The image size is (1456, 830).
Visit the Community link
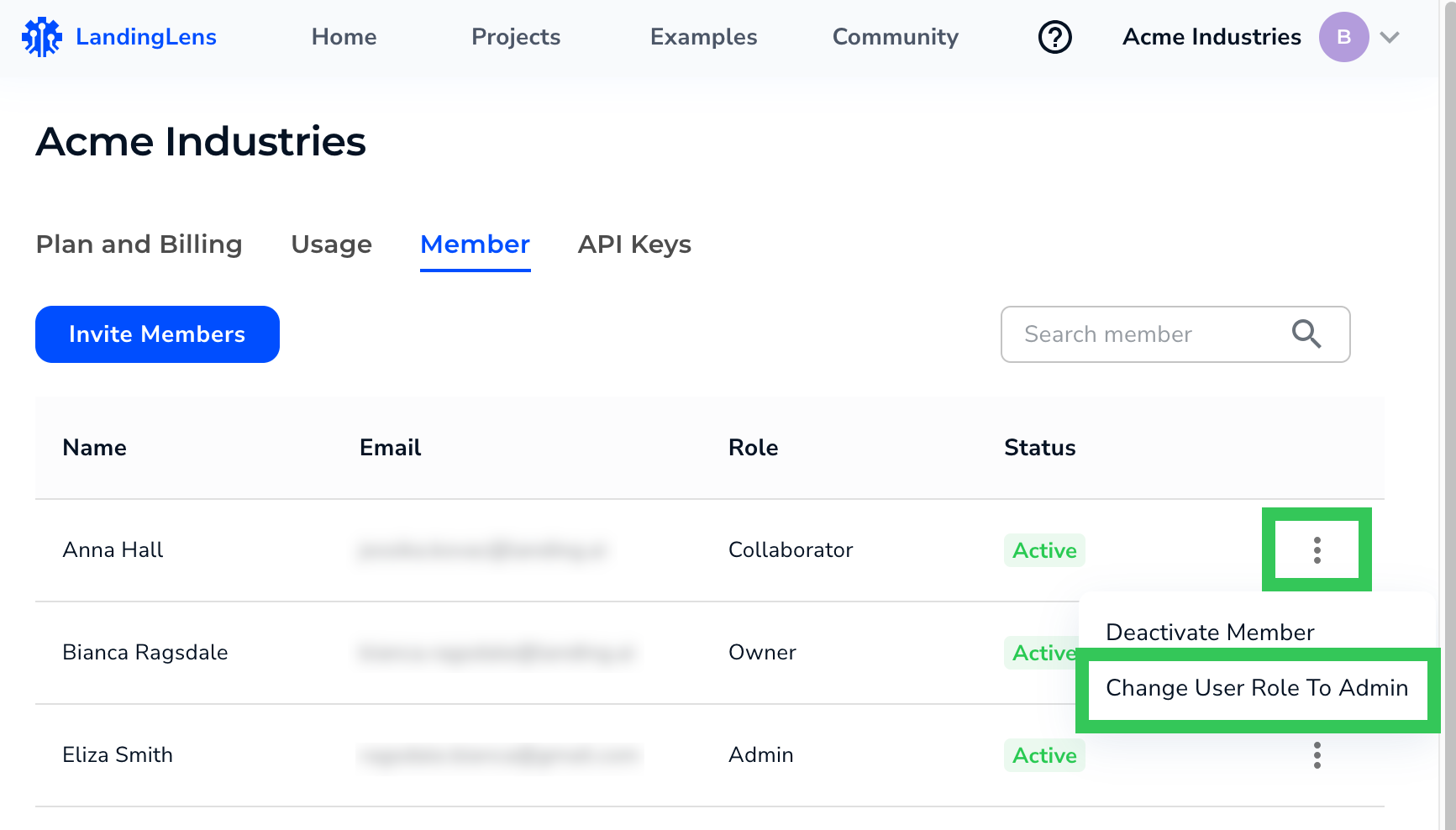point(895,37)
